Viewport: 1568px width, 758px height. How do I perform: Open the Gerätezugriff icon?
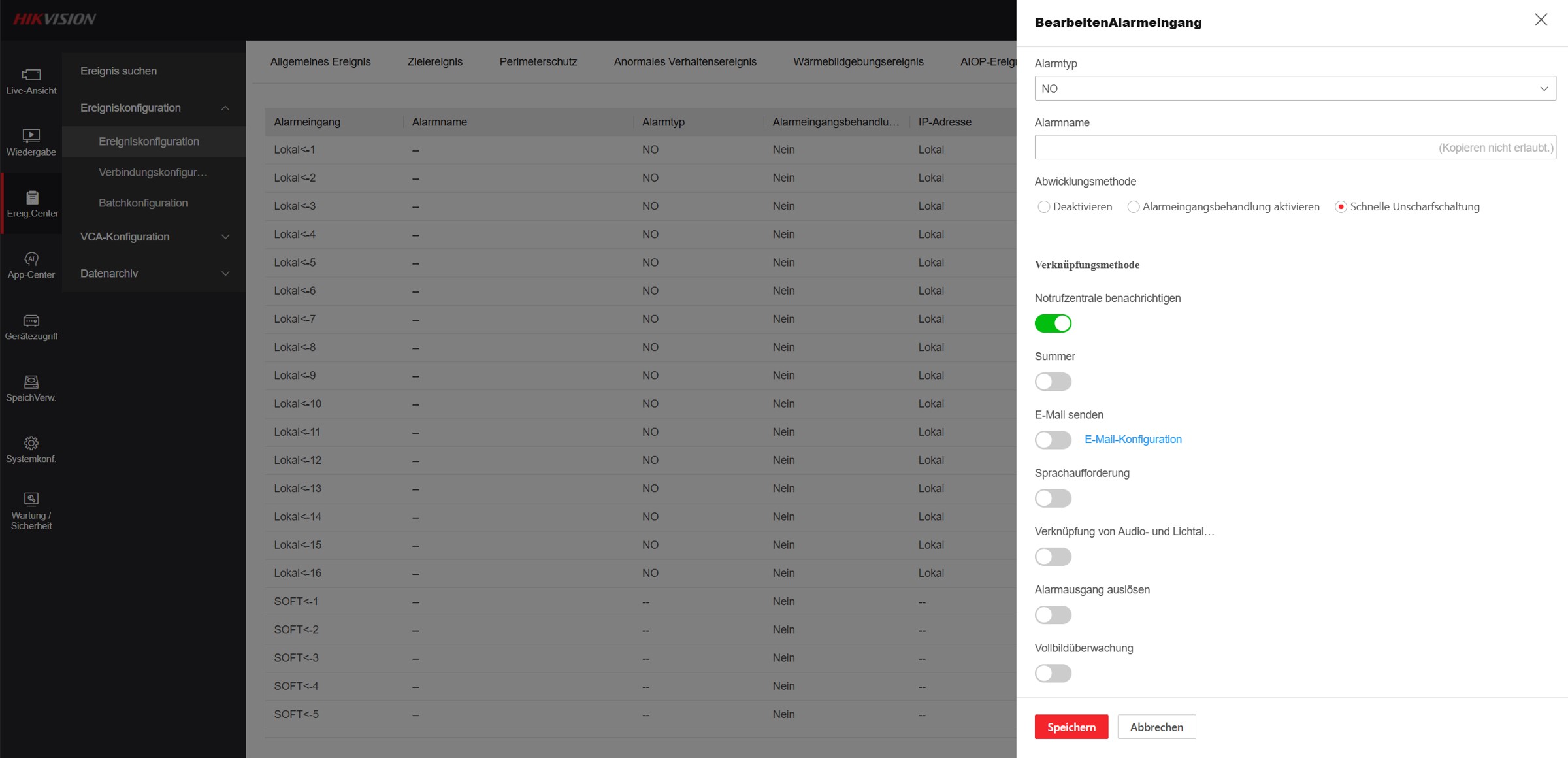click(x=31, y=320)
